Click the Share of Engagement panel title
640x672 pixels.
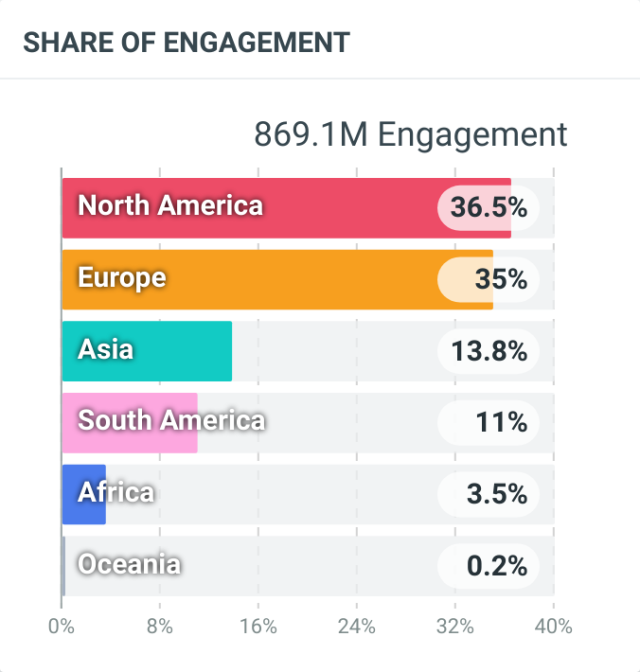(x=186, y=42)
